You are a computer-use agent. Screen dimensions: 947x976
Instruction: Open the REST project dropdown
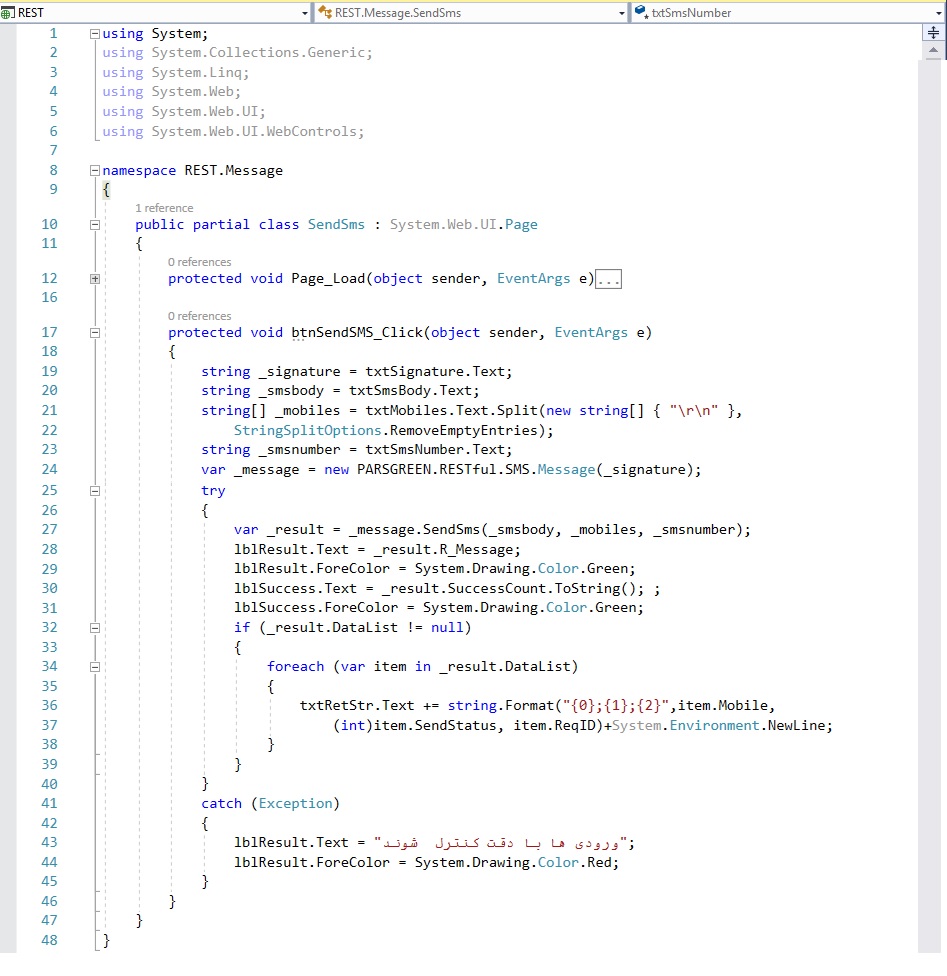pos(305,13)
